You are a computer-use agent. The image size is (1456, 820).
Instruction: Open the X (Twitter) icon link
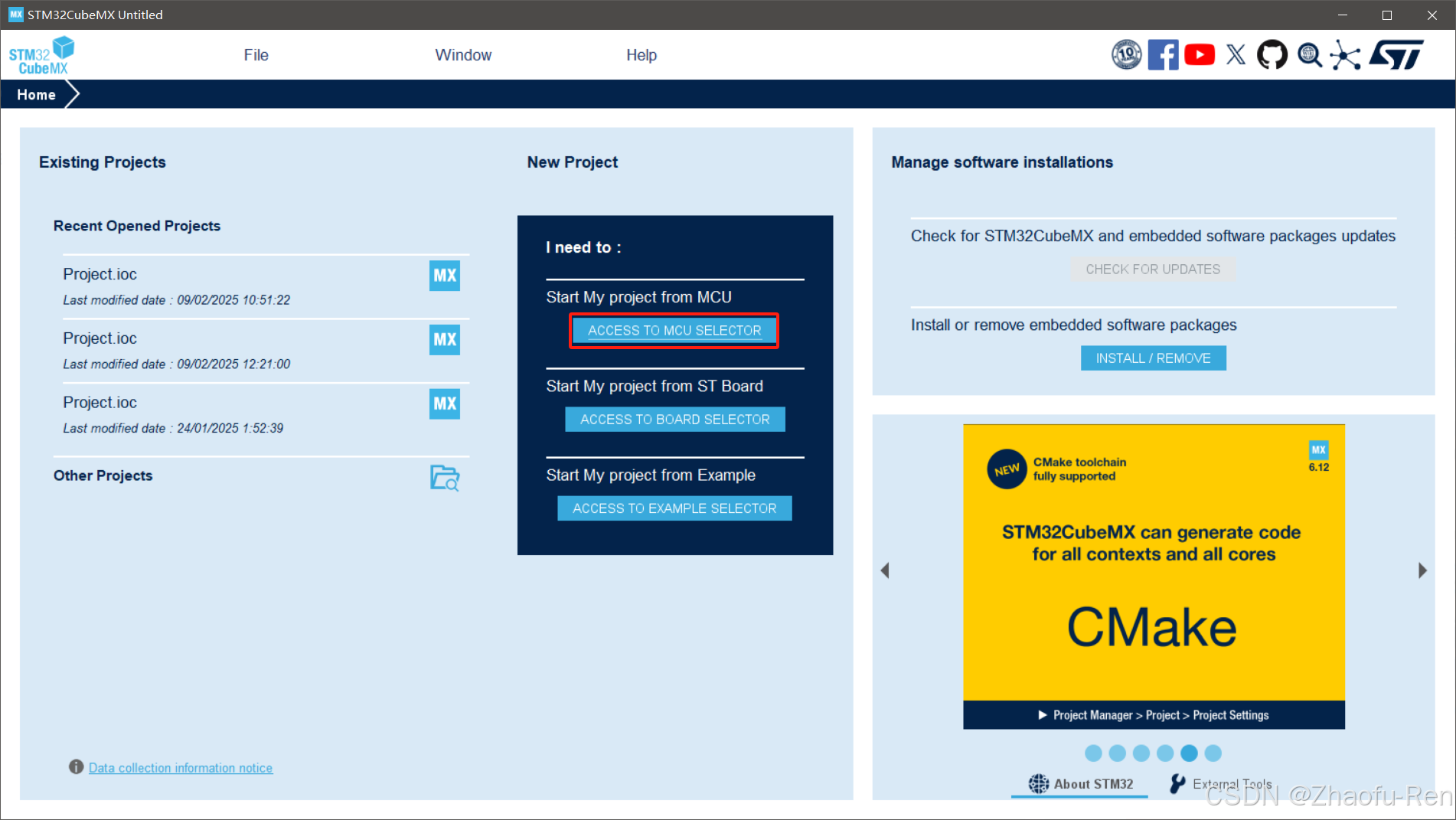coord(1236,55)
